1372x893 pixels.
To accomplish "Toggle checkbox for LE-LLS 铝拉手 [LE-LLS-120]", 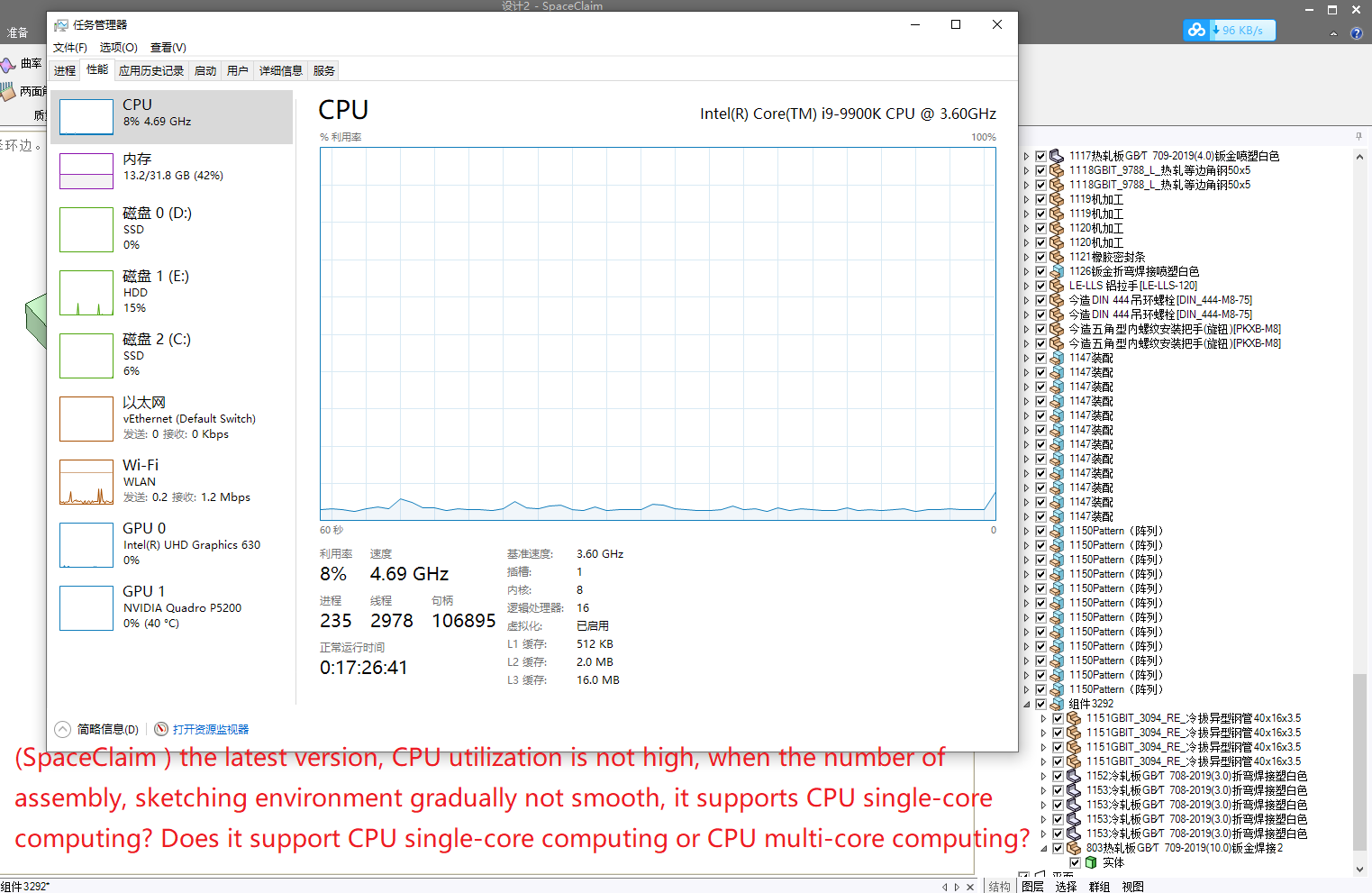I will tap(1040, 286).
